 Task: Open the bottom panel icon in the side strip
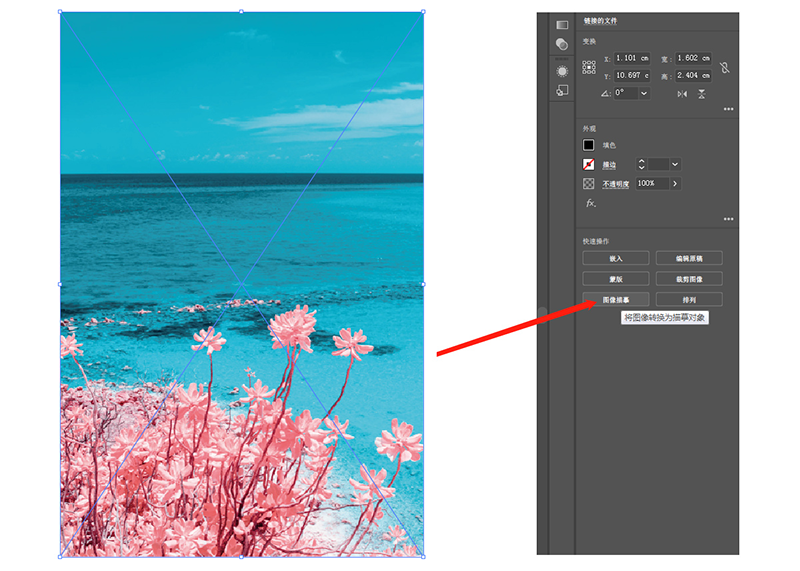tap(562, 91)
